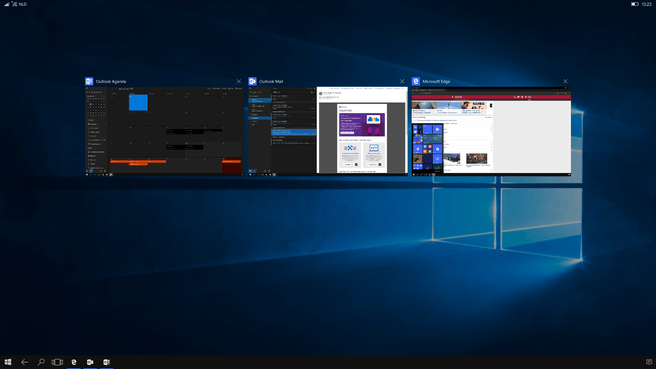
Task: Close the Microsoft Edge task card
Action: [x=565, y=82]
